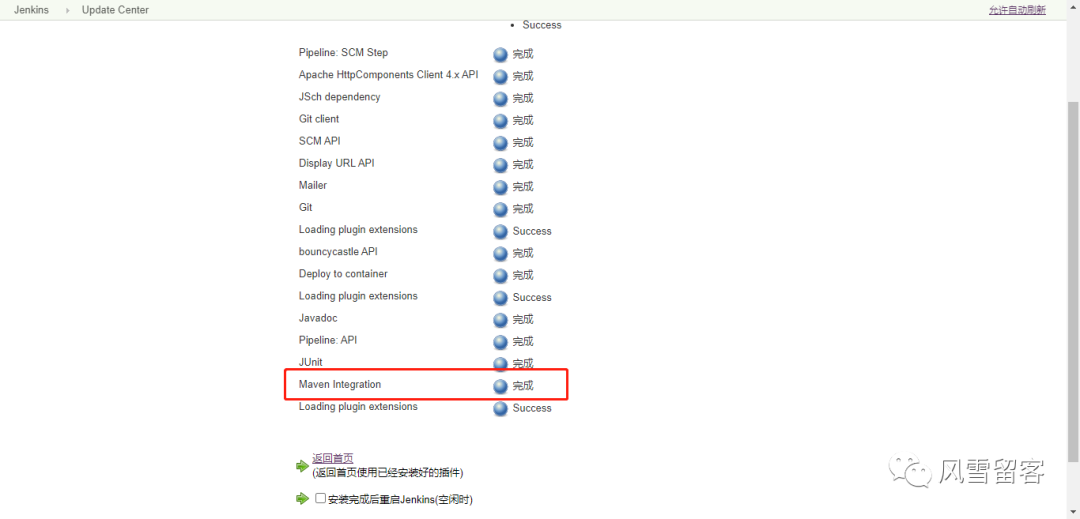
Task: Click the status ball for Deploy to container
Action: pyautogui.click(x=501, y=276)
